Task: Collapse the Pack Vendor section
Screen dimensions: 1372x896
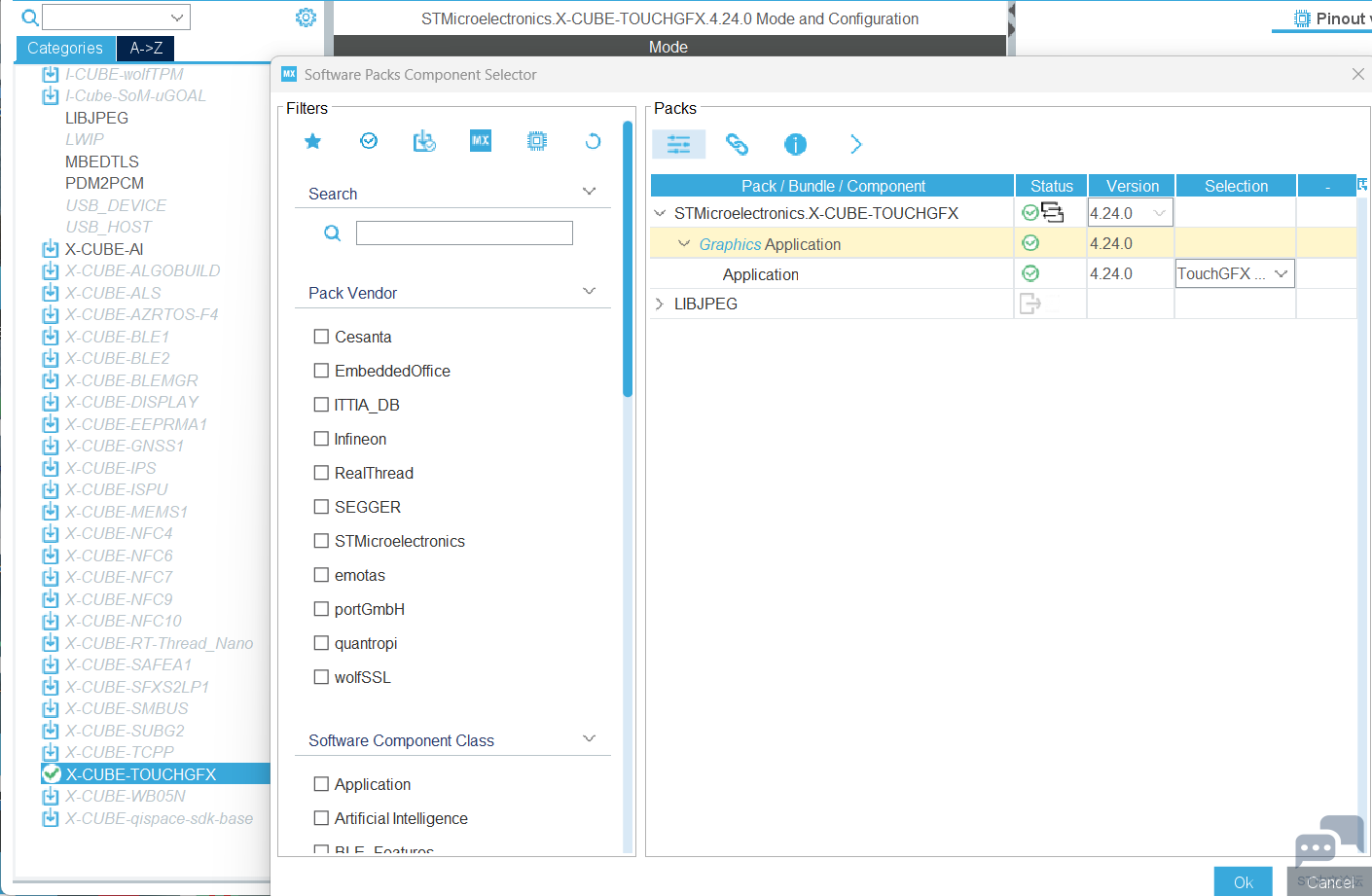Action: coord(589,291)
